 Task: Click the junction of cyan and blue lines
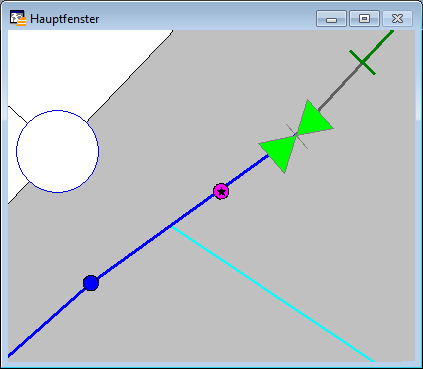(172, 226)
